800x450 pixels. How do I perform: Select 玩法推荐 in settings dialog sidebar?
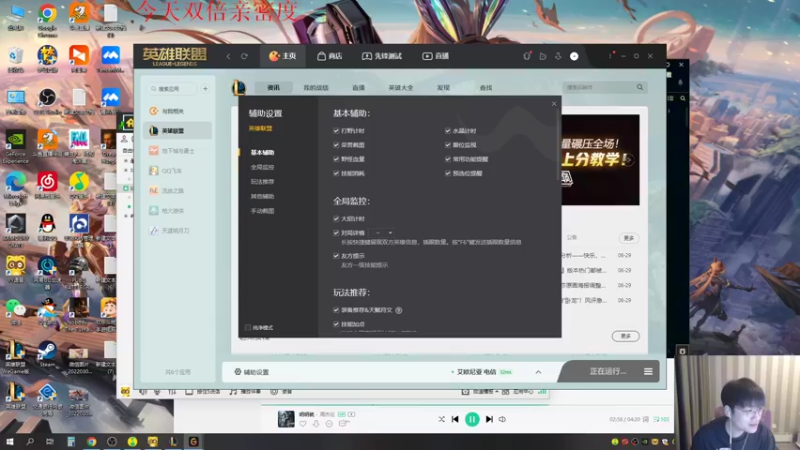click(x=262, y=182)
